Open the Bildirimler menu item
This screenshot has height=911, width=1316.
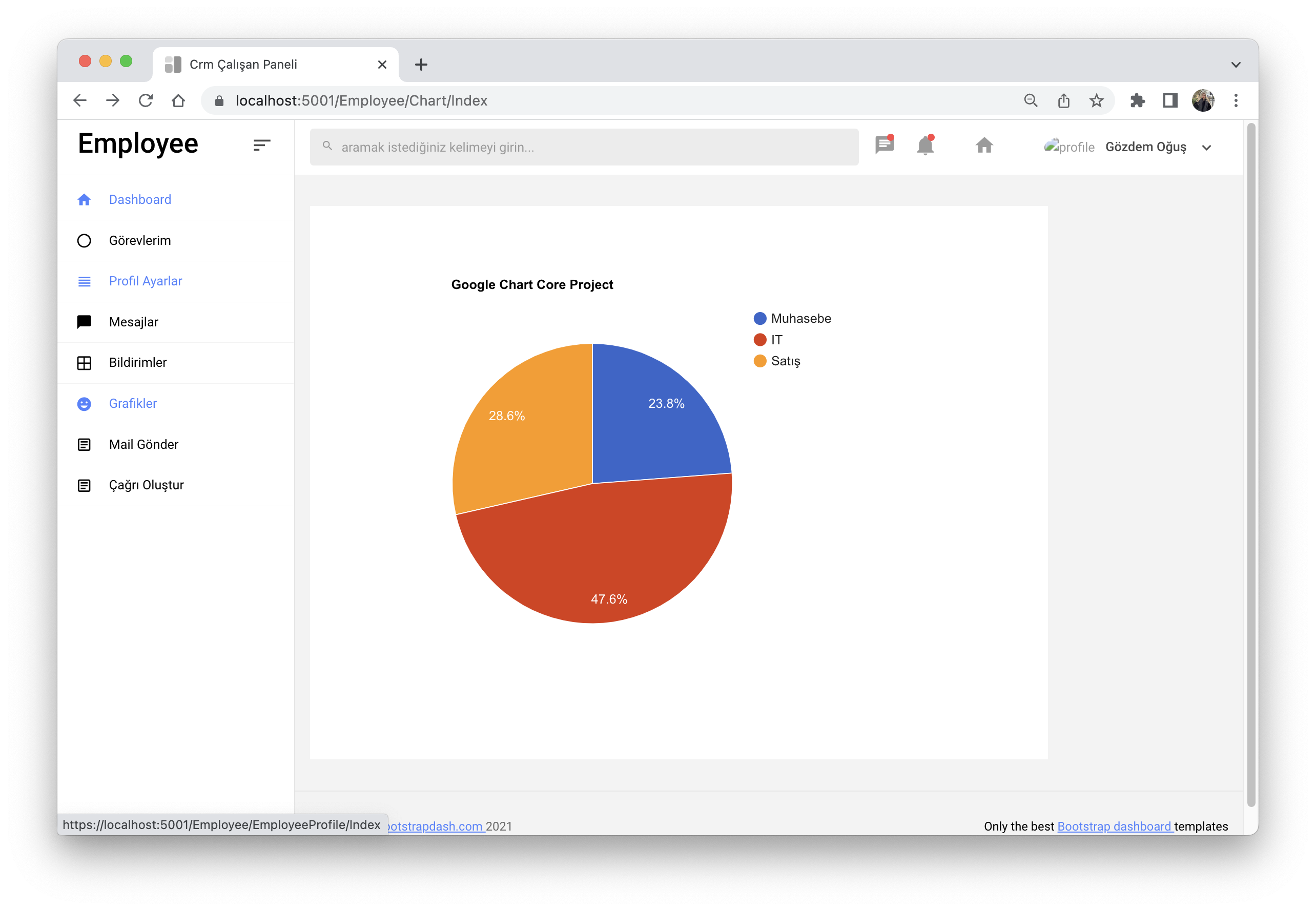point(176,363)
